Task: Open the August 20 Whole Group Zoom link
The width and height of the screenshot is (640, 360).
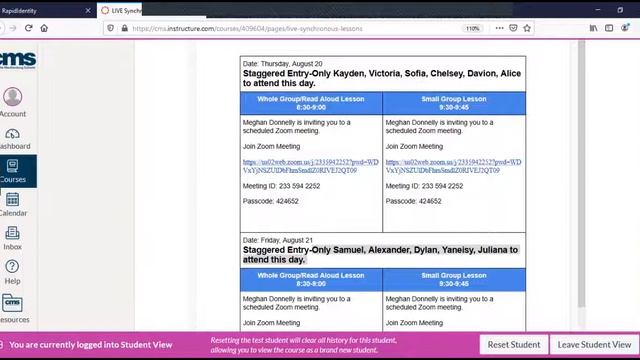Action: [x=311, y=166]
